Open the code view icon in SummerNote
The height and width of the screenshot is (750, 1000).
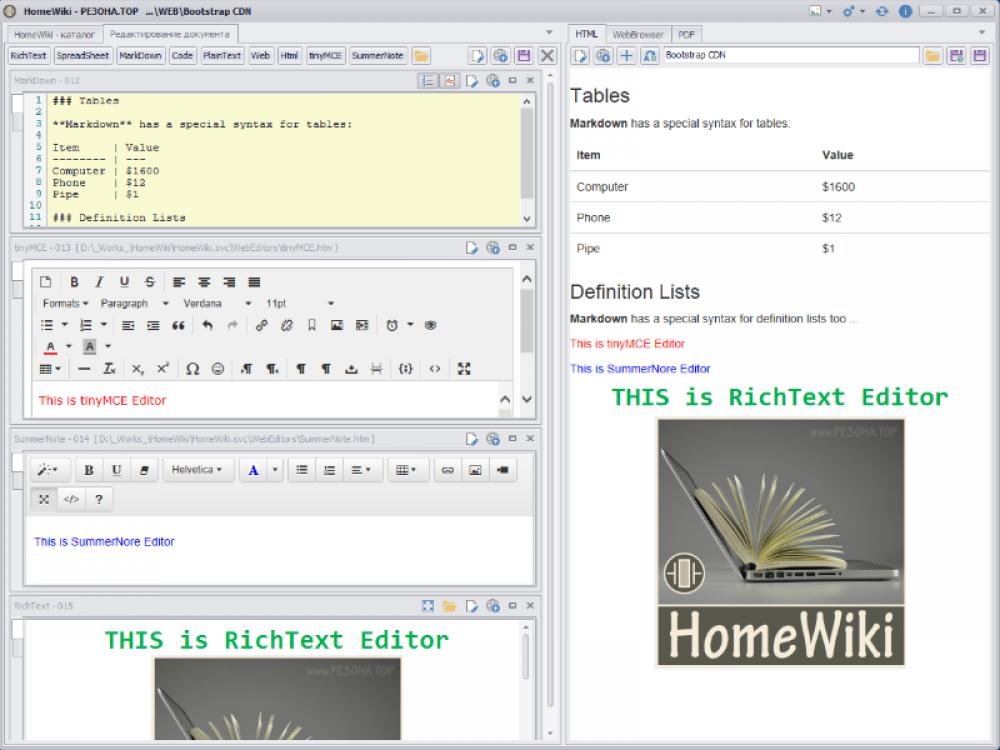(72, 499)
